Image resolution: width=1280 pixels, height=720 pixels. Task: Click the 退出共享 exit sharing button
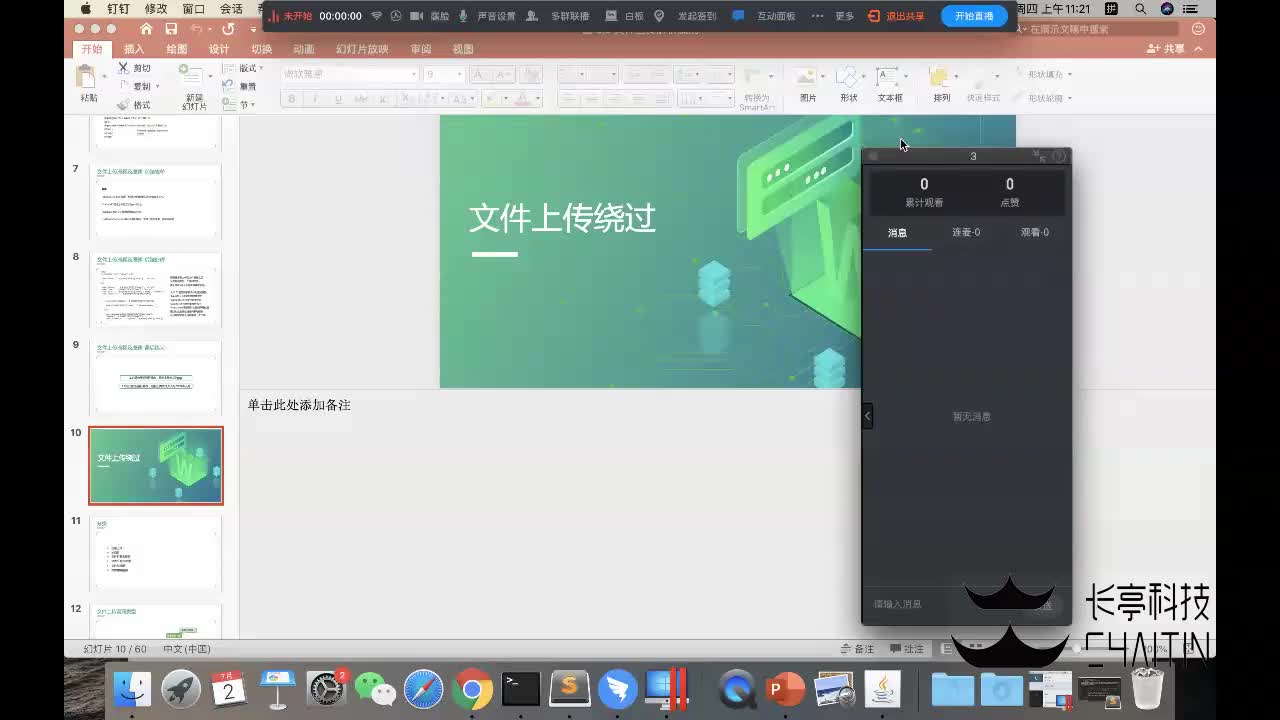[897, 16]
